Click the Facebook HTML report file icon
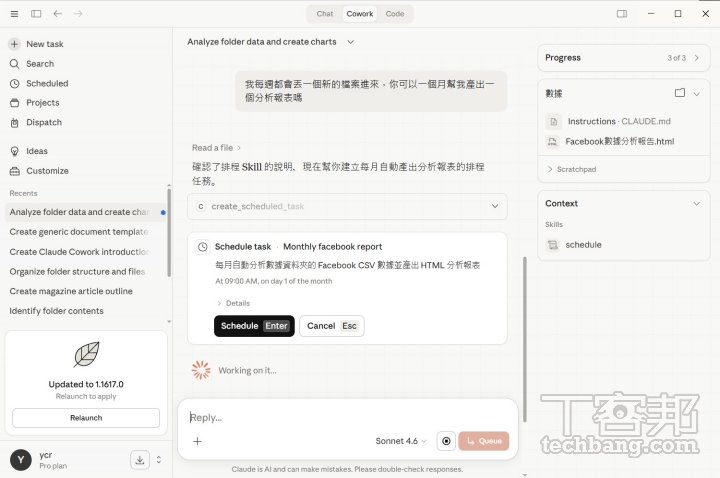The width and height of the screenshot is (720, 478). click(x=552, y=141)
